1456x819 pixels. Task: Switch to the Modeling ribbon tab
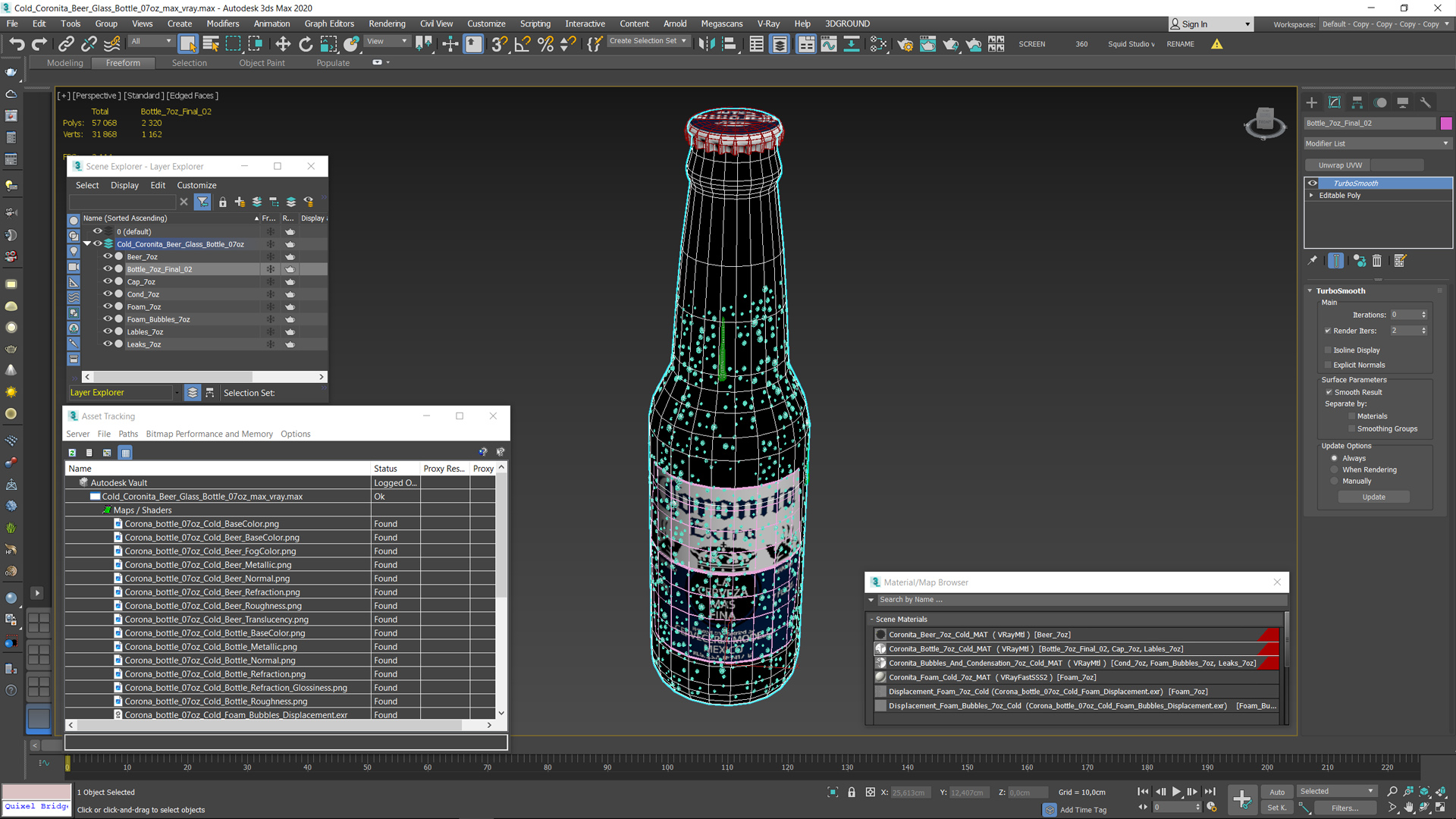(x=65, y=63)
